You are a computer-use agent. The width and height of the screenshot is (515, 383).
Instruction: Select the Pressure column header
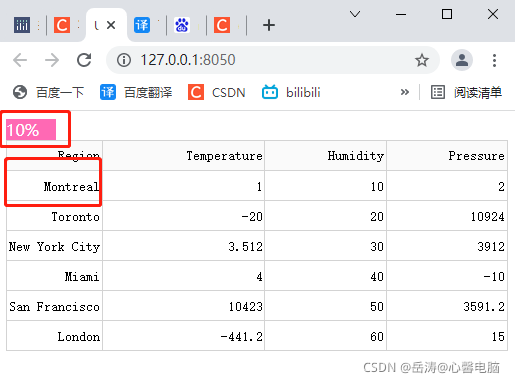447,156
